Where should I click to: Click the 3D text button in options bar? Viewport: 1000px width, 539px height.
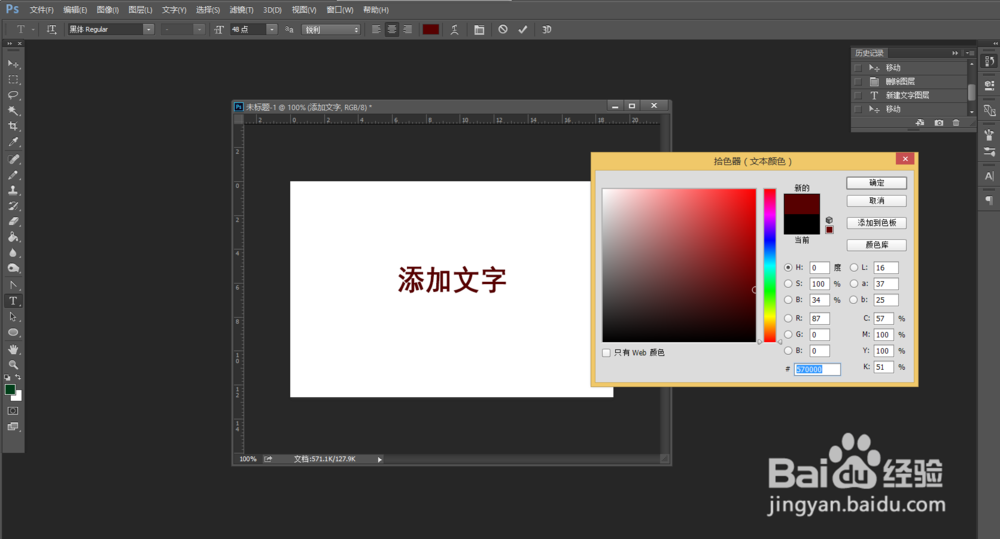(547, 29)
